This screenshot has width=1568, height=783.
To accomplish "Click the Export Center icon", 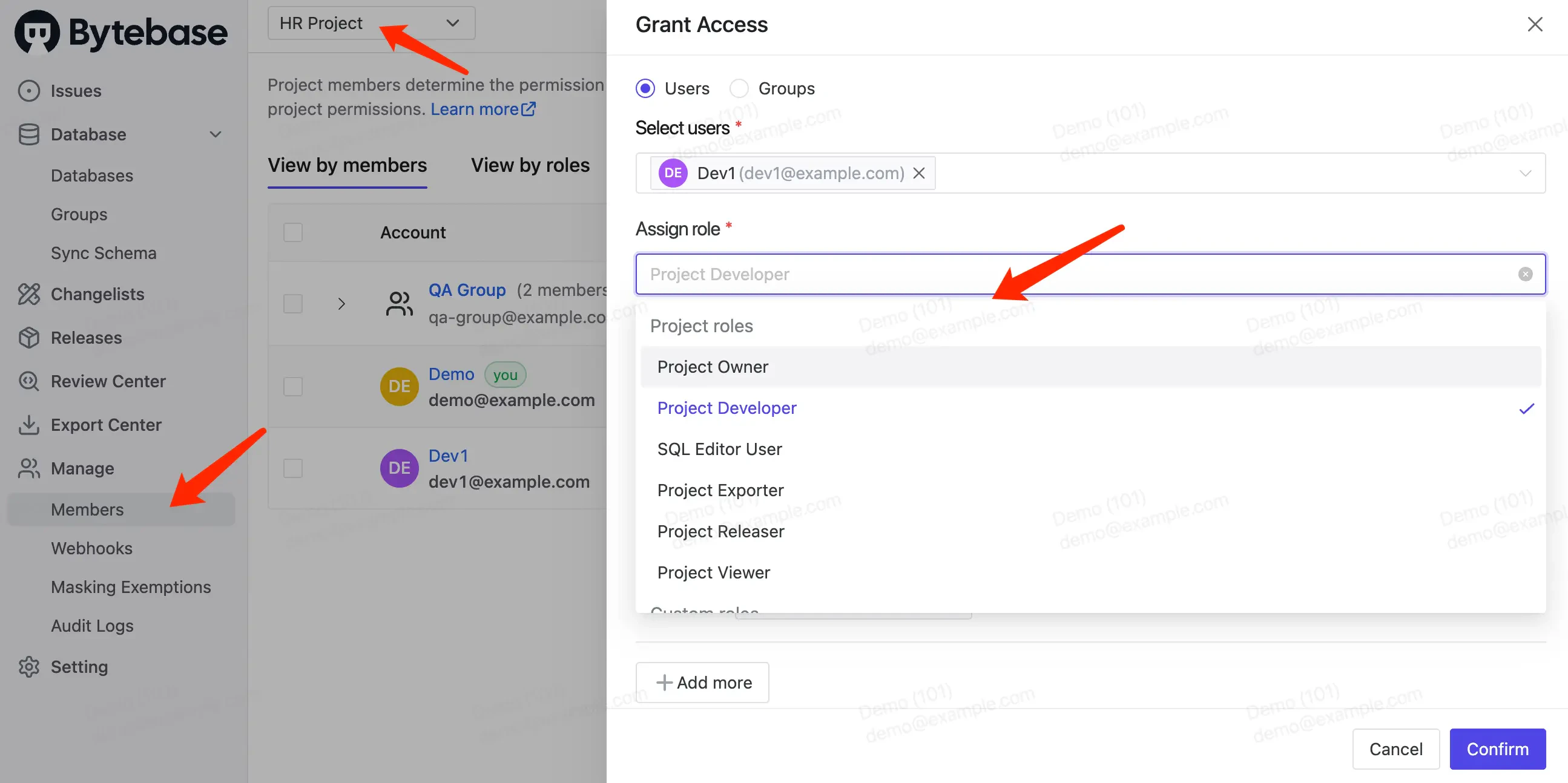I will point(29,424).
